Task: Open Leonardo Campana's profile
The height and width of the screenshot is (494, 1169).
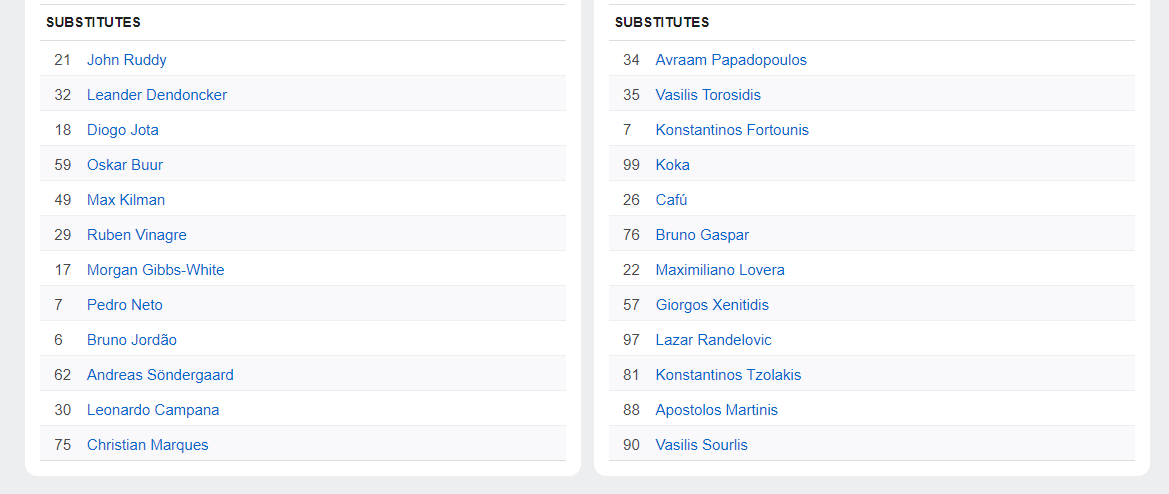Action: 153,410
